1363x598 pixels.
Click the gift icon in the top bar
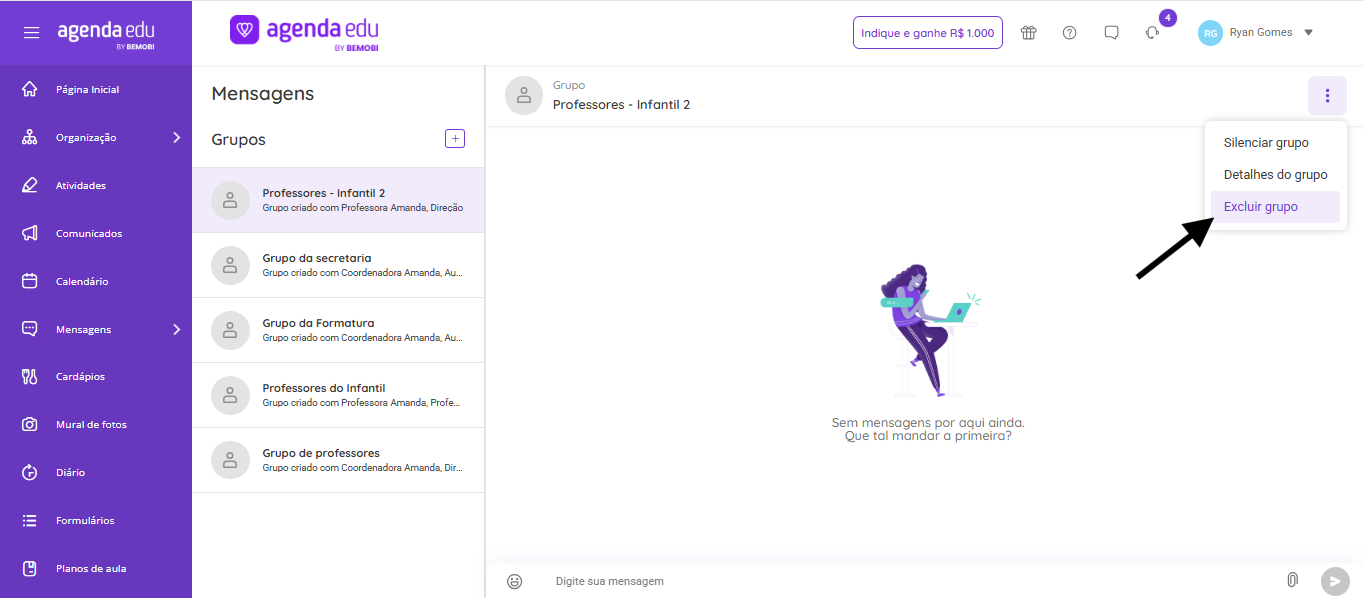[x=1028, y=32]
